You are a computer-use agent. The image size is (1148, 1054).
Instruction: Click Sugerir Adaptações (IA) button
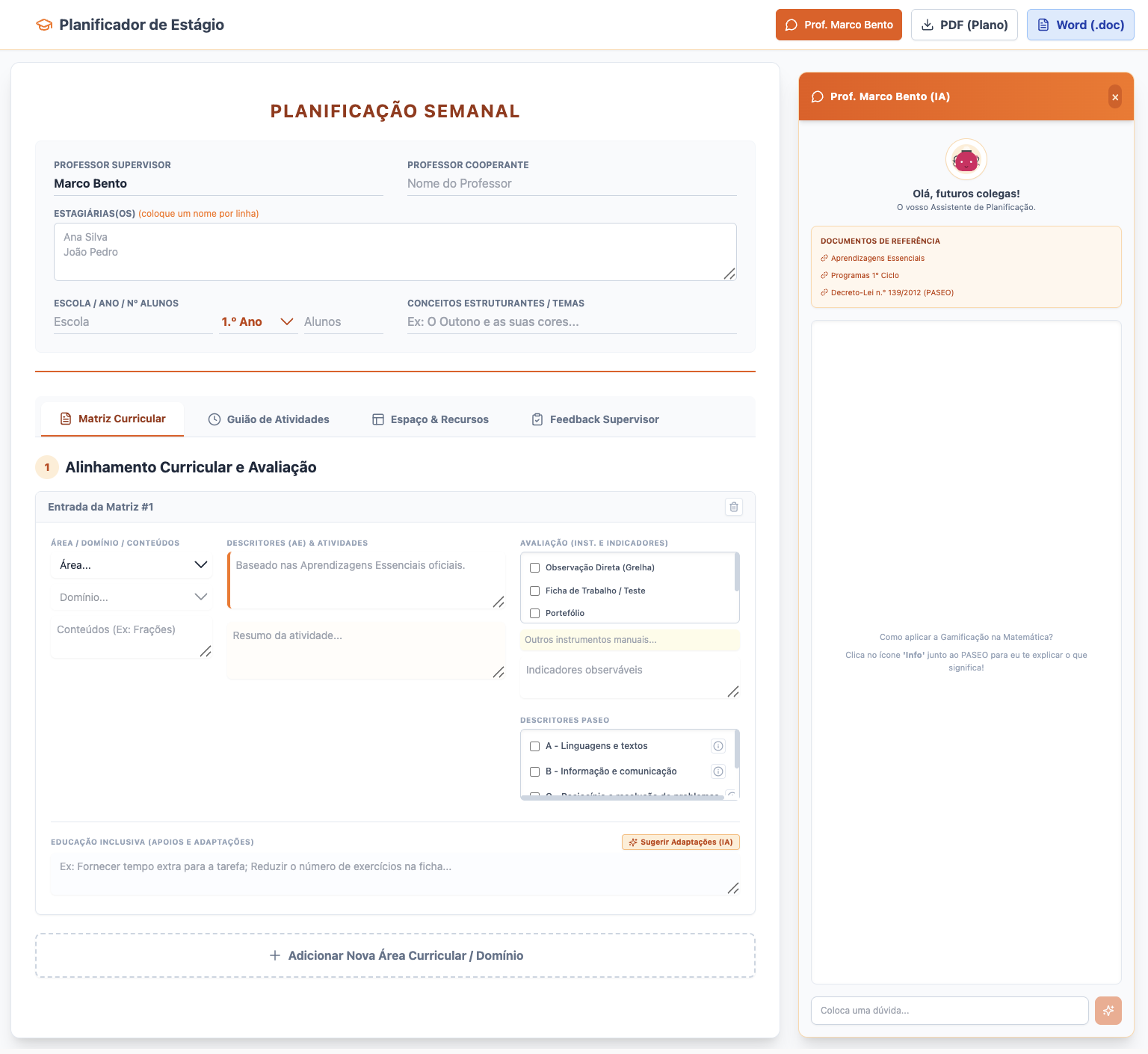point(681,842)
